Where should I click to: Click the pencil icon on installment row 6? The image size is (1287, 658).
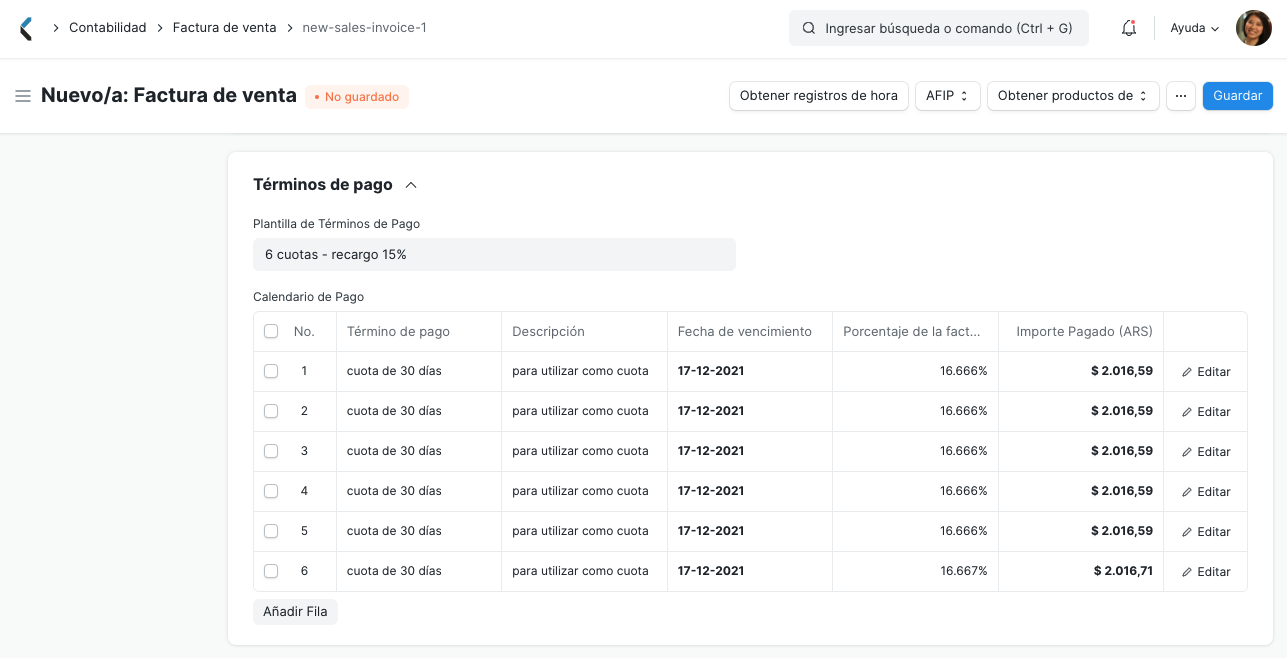[x=1205, y=571]
